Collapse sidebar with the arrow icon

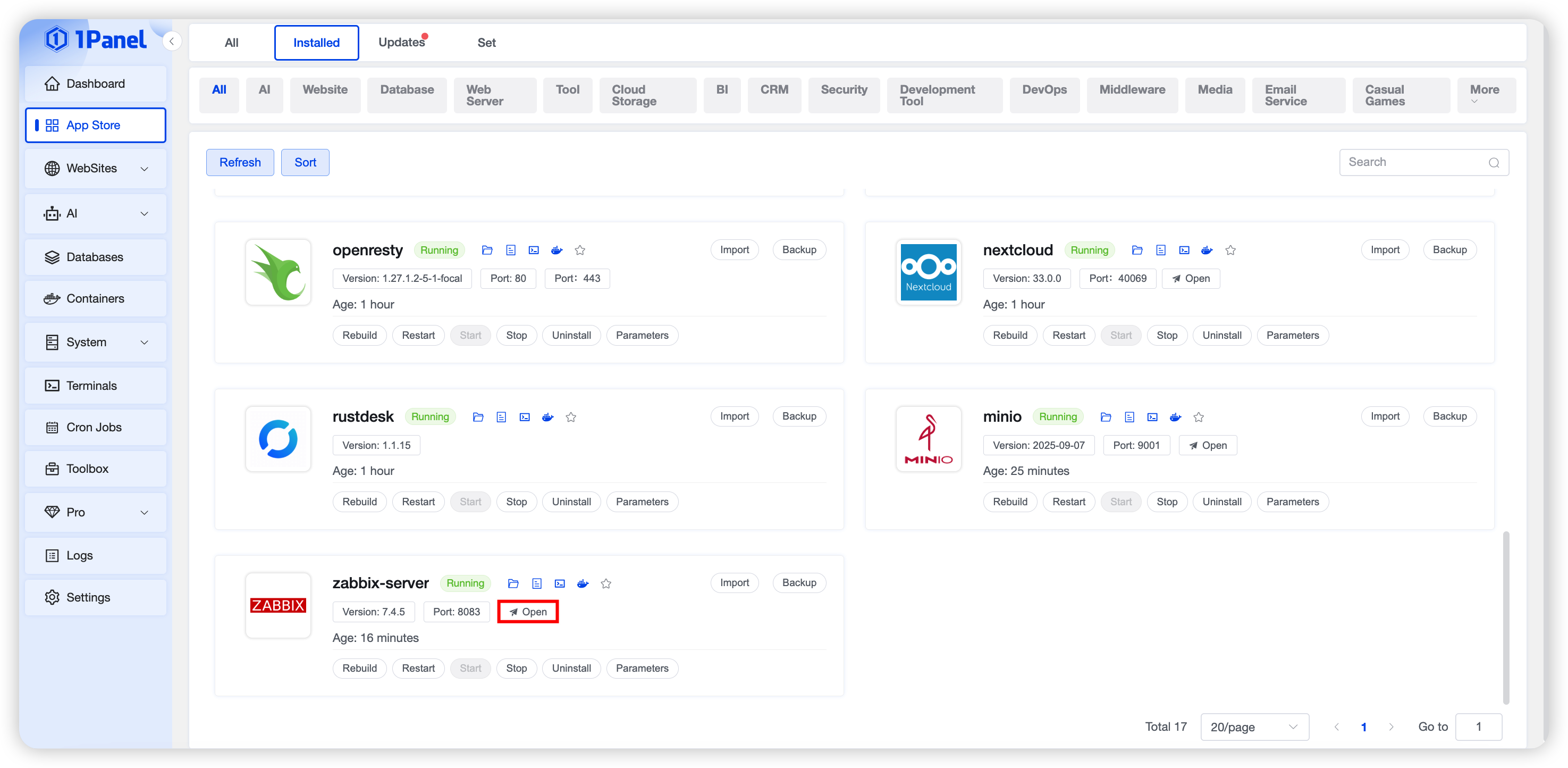point(172,41)
